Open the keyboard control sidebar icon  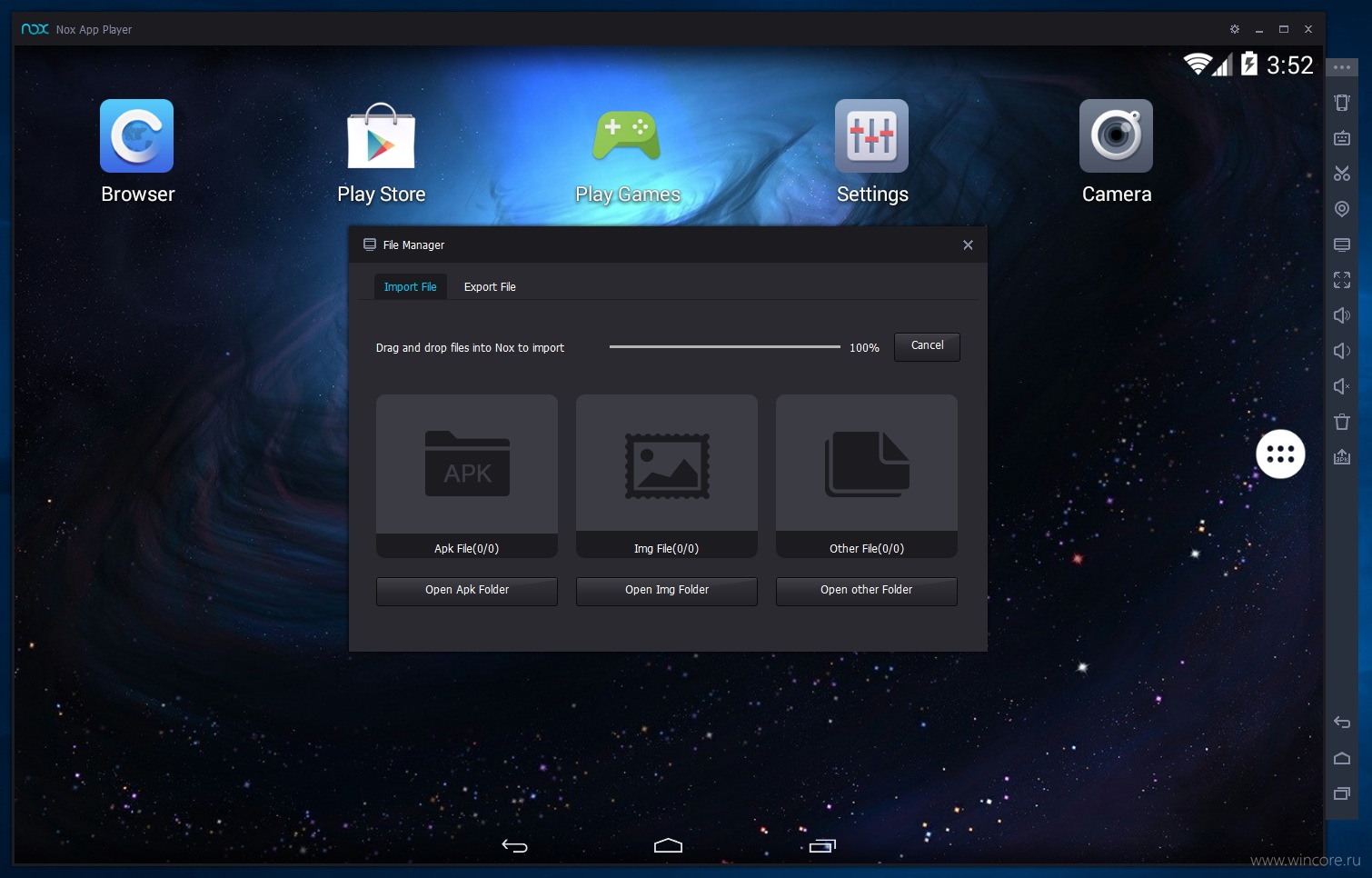(1342, 138)
